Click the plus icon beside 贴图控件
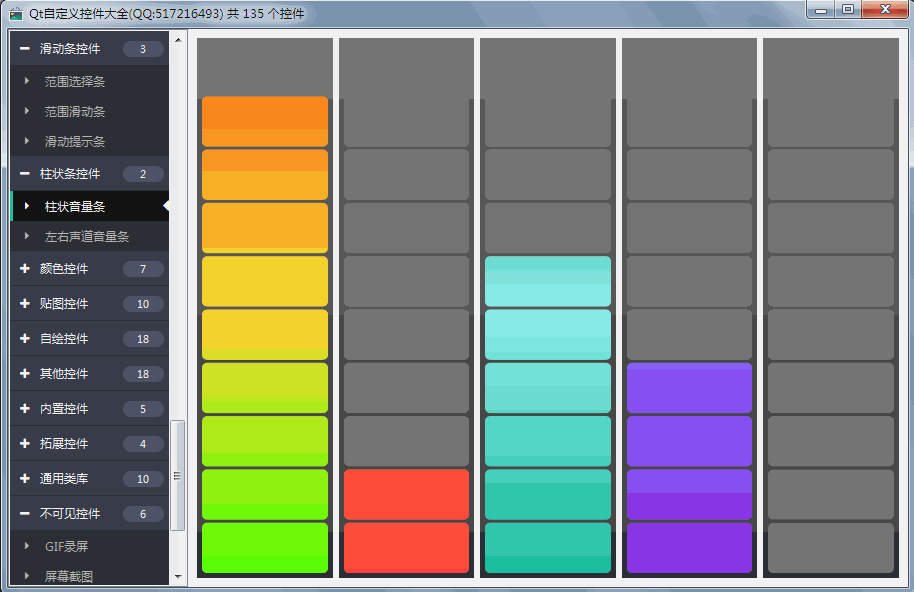Viewport: 914px width, 592px height. coord(24,304)
